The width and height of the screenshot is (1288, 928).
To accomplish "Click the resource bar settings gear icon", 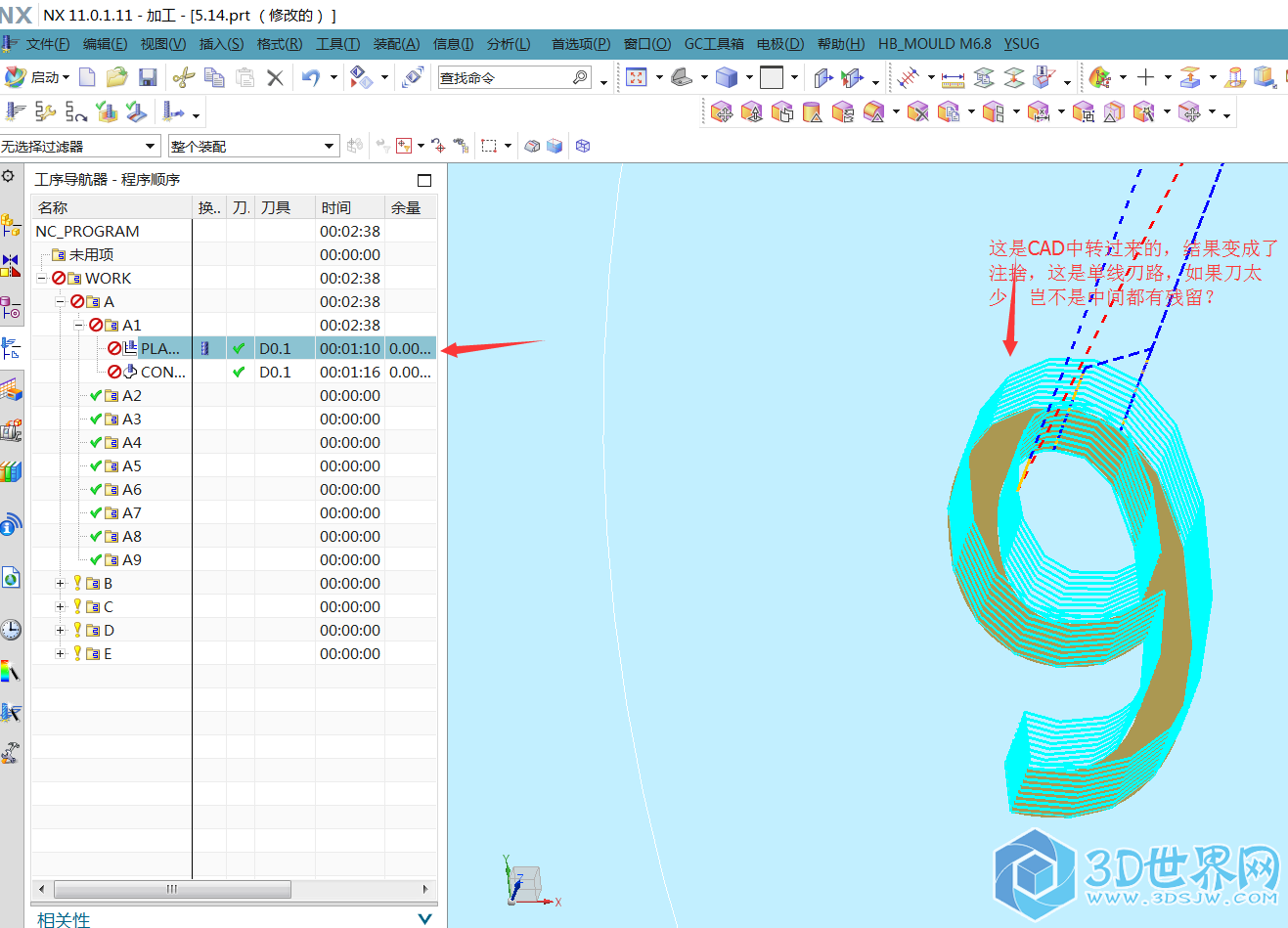I will tap(8, 176).
